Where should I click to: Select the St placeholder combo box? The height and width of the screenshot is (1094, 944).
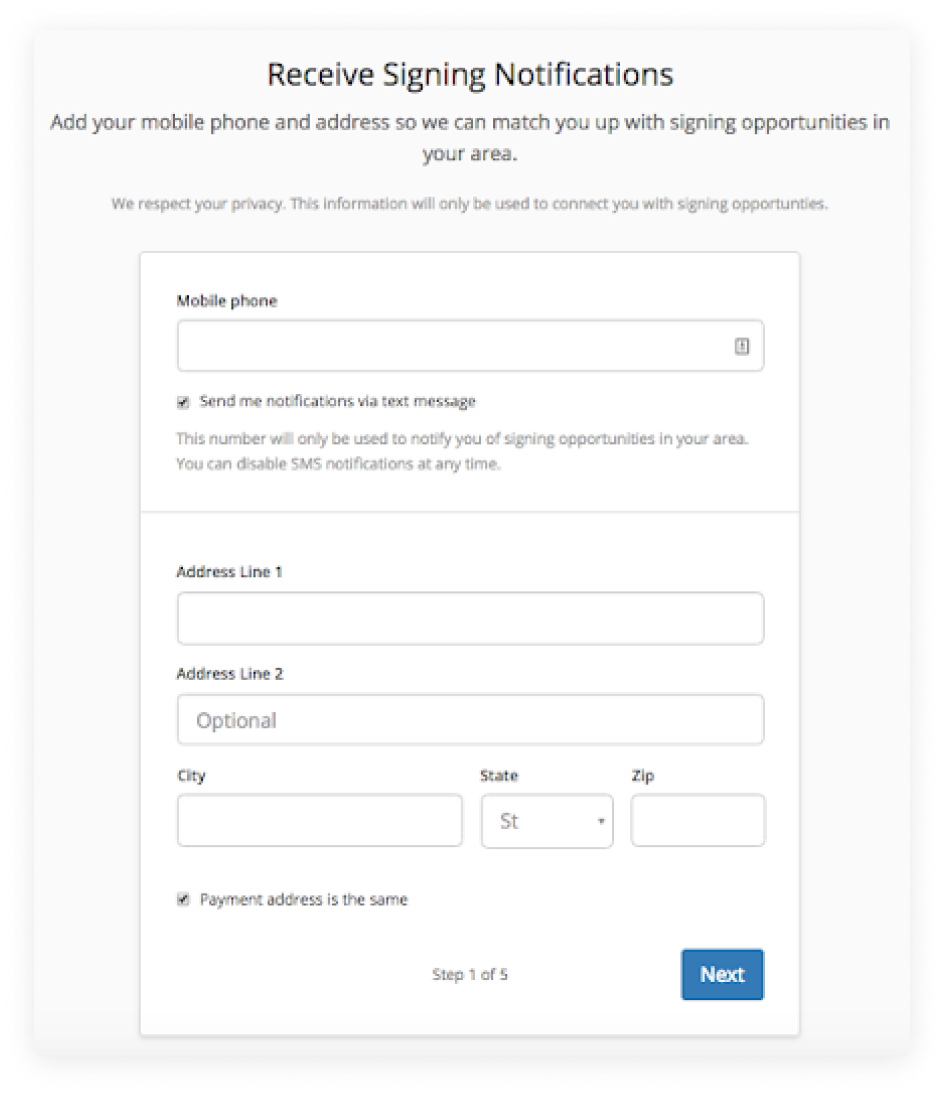[546, 820]
